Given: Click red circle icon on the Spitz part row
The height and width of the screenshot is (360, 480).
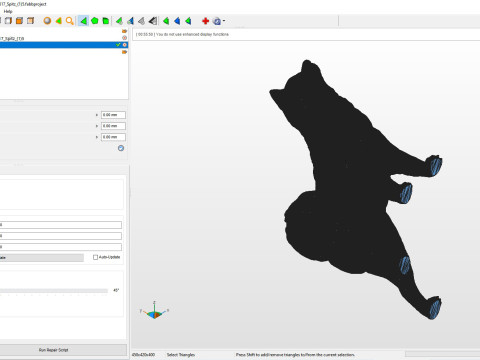Looking at the screenshot, I should (x=124, y=38).
